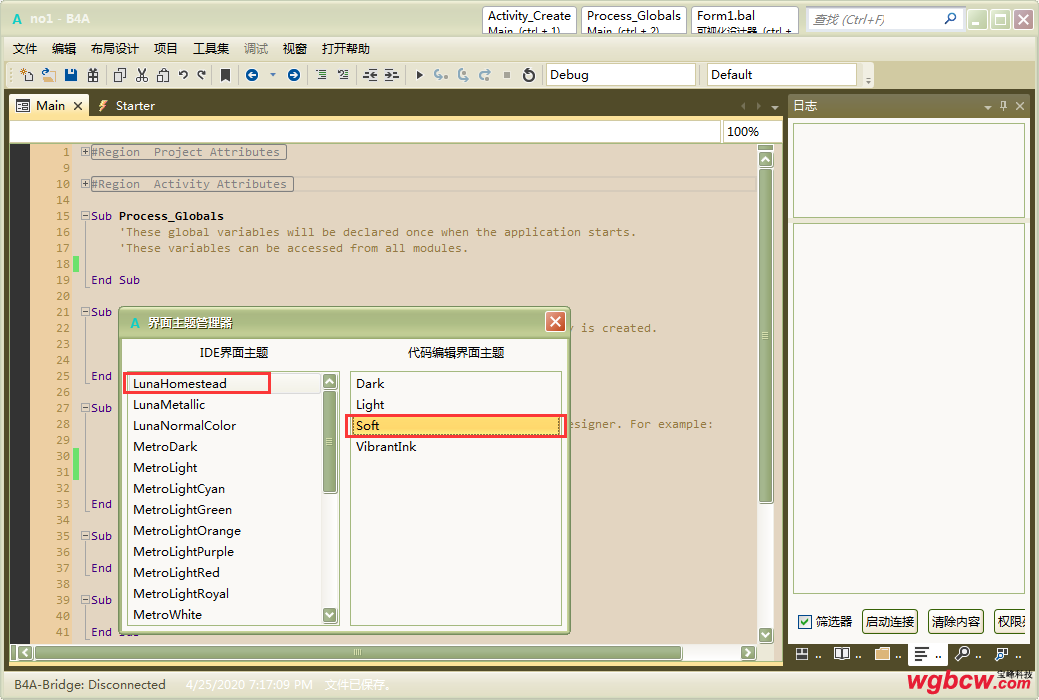The height and width of the screenshot is (700, 1039).
Task: Choose VibrantInk code editor theme
Action: 456,447
